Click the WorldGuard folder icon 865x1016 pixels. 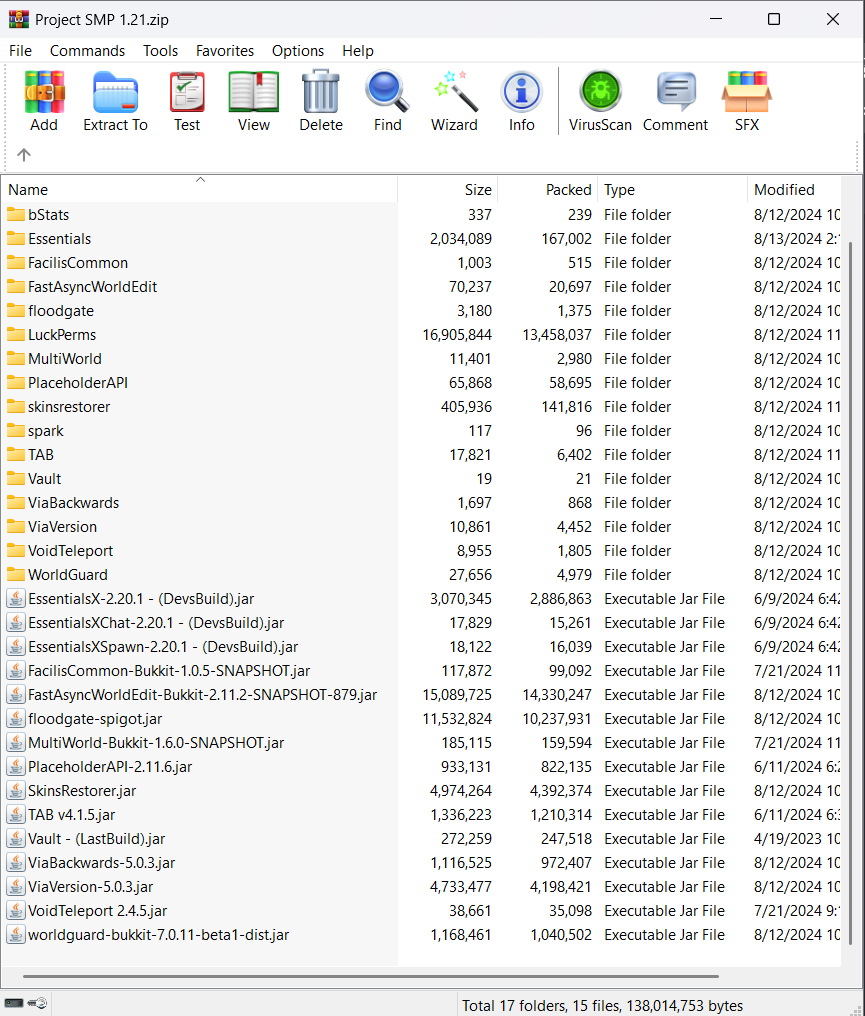[16, 574]
